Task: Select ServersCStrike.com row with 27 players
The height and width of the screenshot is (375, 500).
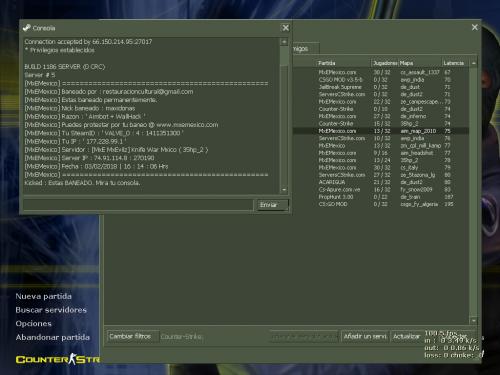Action: click(x=381, y=175)
